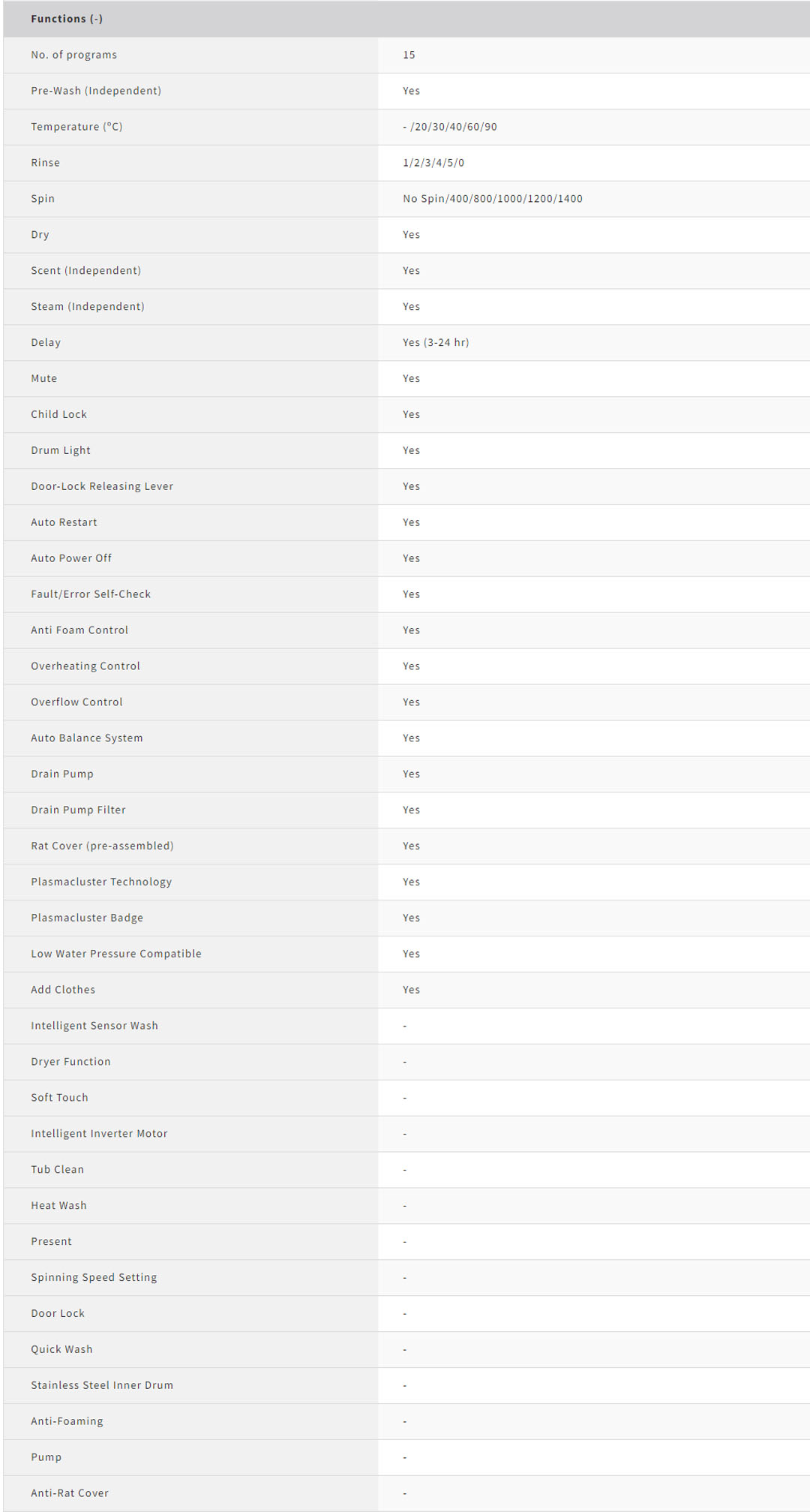810x1512 pixels.
Task: Select the Fault/Error Self-Check label
Action: [90, 594]
